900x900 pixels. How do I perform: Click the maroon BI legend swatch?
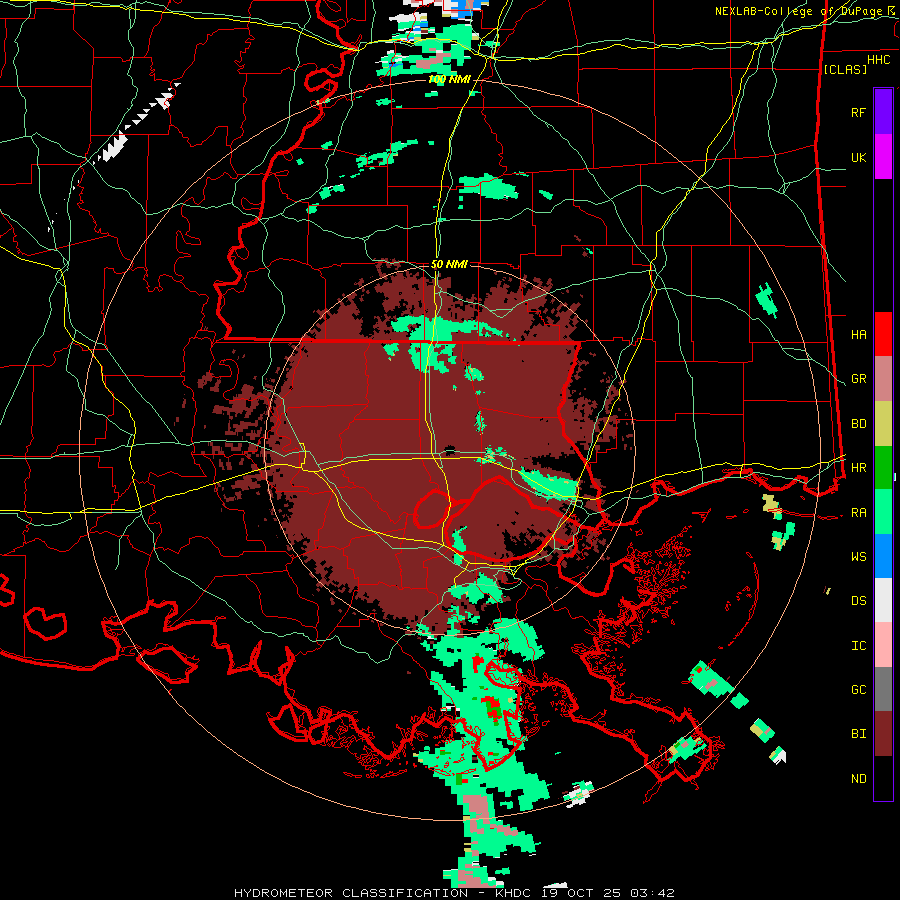[x=883, y=734]
